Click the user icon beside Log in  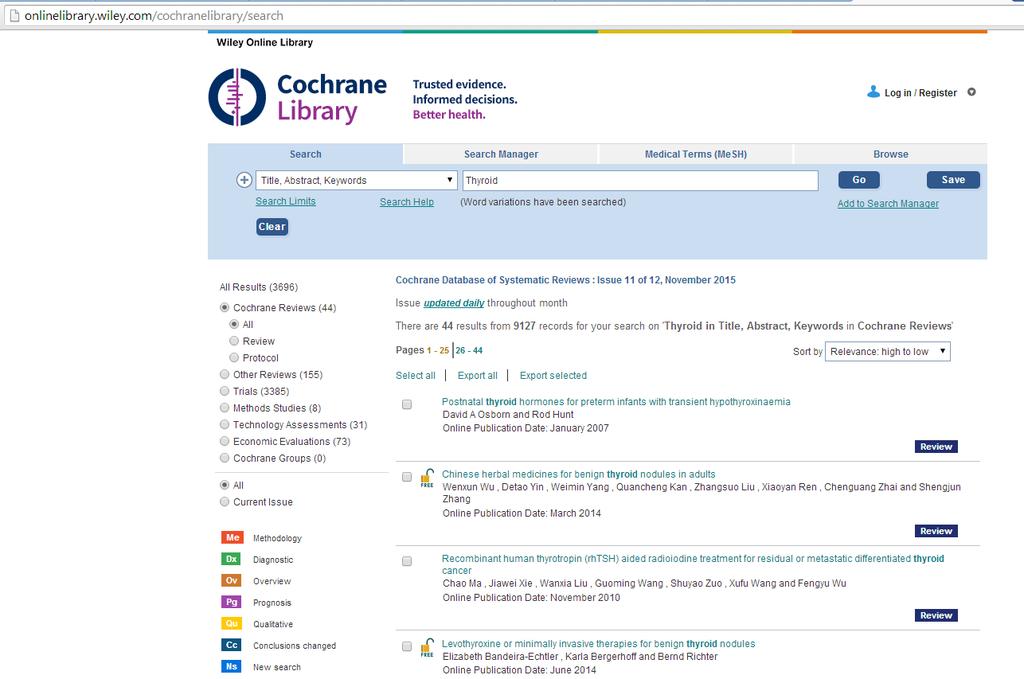coord(873,92)
